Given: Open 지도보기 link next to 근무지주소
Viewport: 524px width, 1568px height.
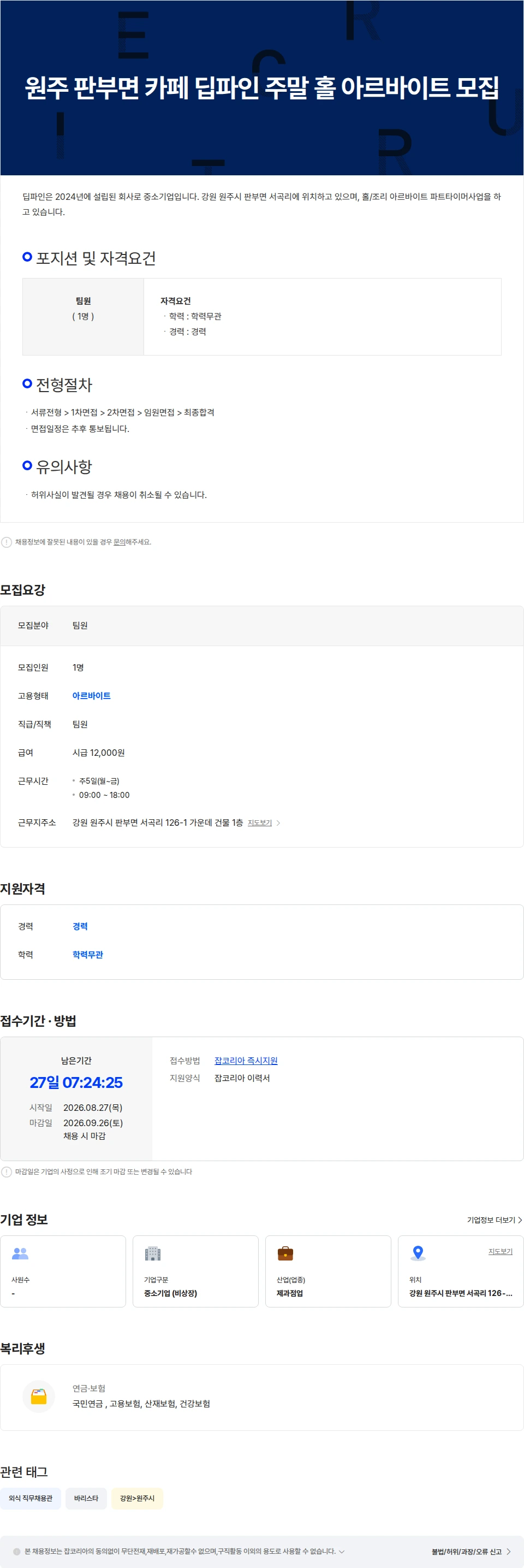Looking at the screenshot, I should point(260,823).
